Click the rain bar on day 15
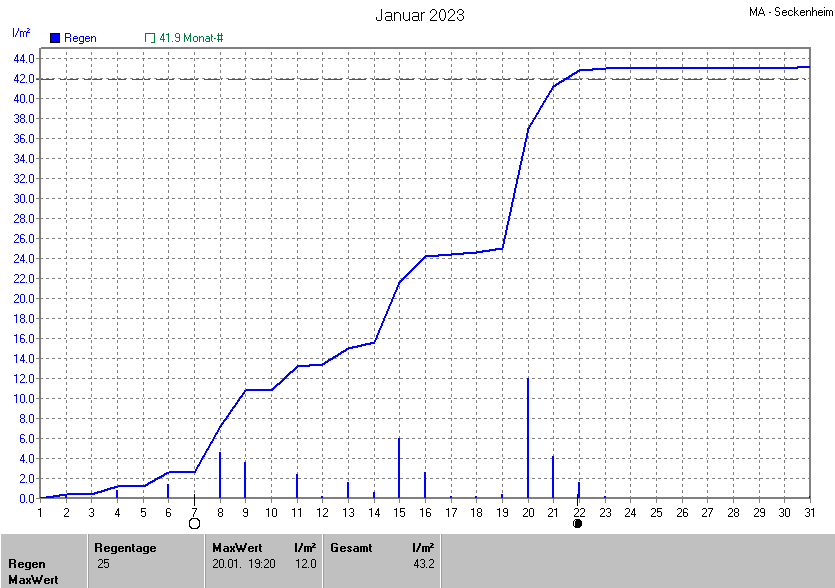This screenshot has height=588, width=835. click(x=399, y=468)
